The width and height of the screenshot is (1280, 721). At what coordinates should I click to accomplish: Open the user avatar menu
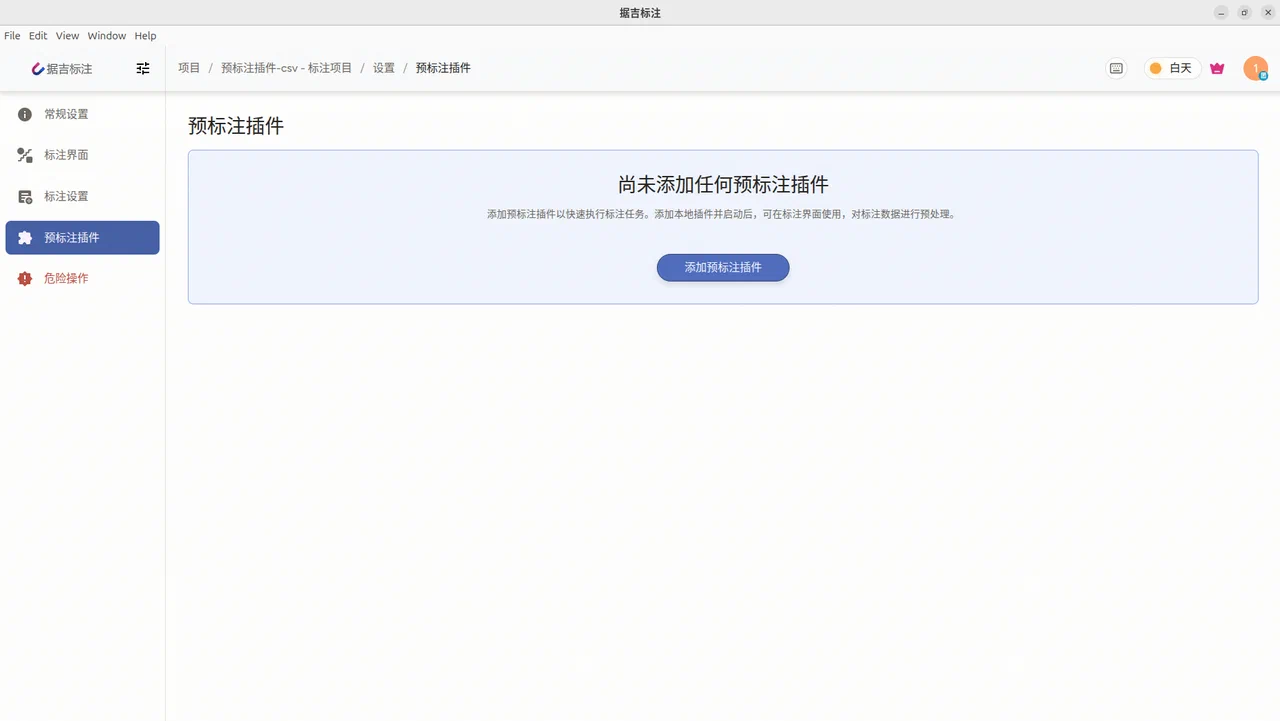1255,69
